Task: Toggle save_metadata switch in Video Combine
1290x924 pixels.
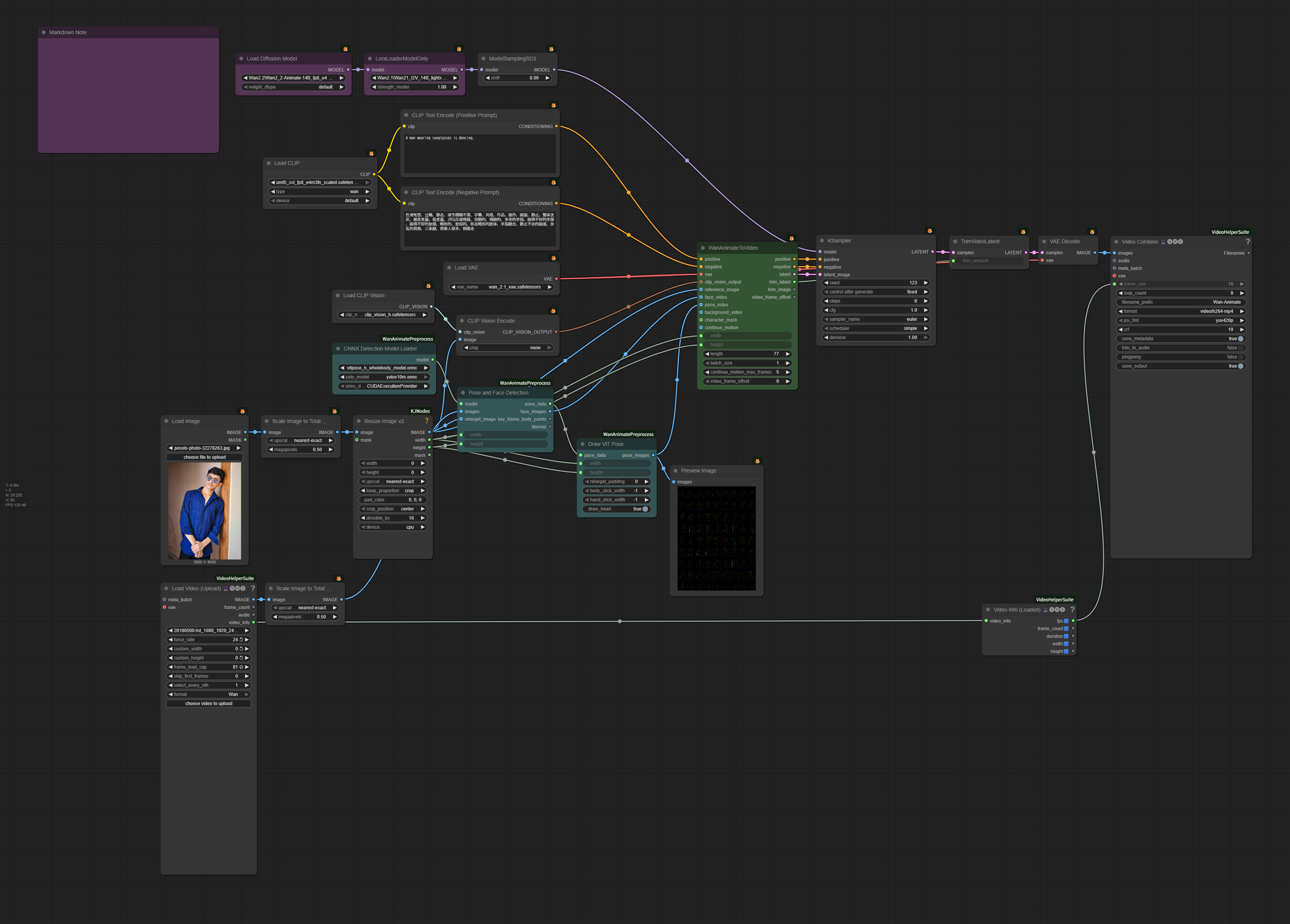Action: point(1241,339)
